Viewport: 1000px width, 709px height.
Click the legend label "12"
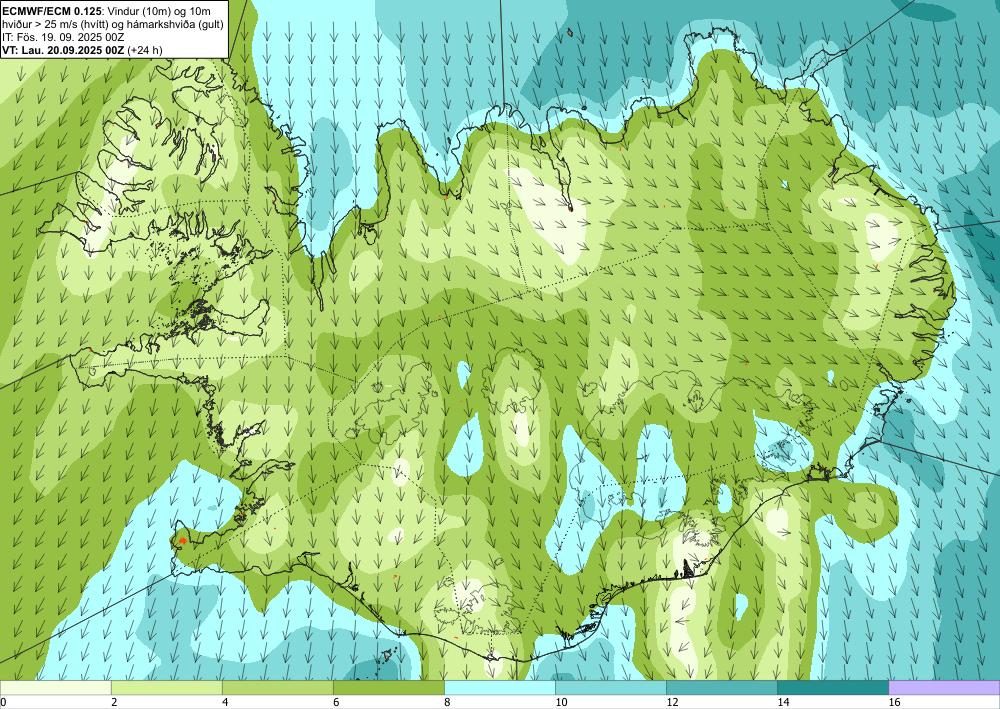tap(672, 702)
